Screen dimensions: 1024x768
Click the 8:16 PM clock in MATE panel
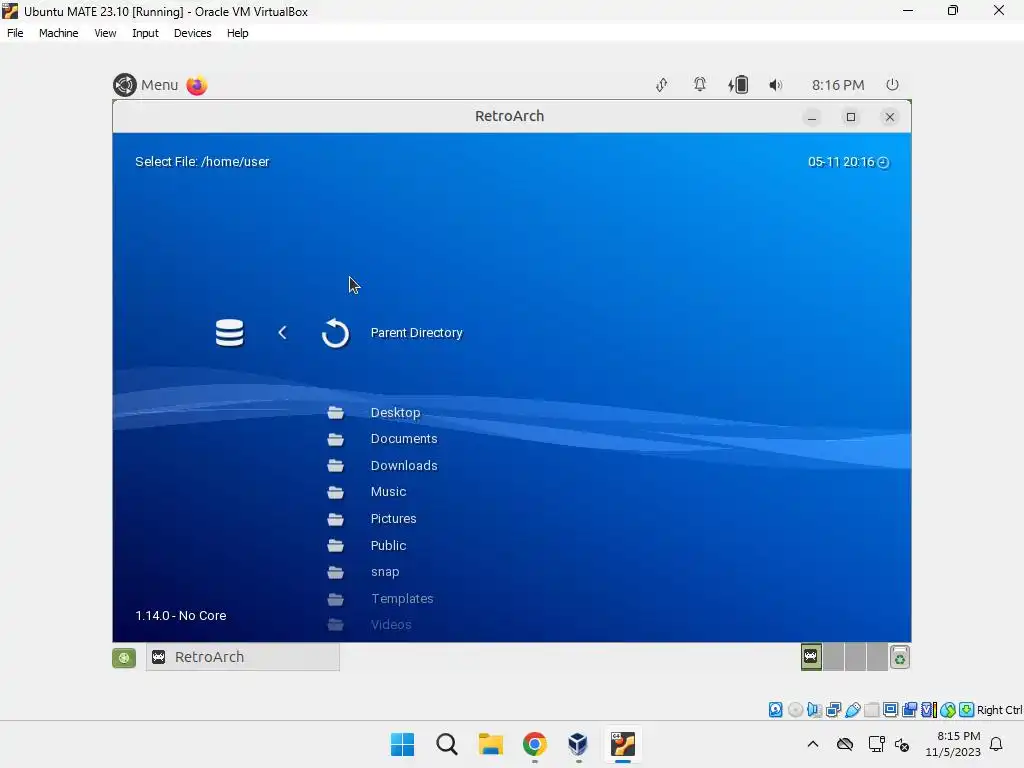(x=838, y=85)
